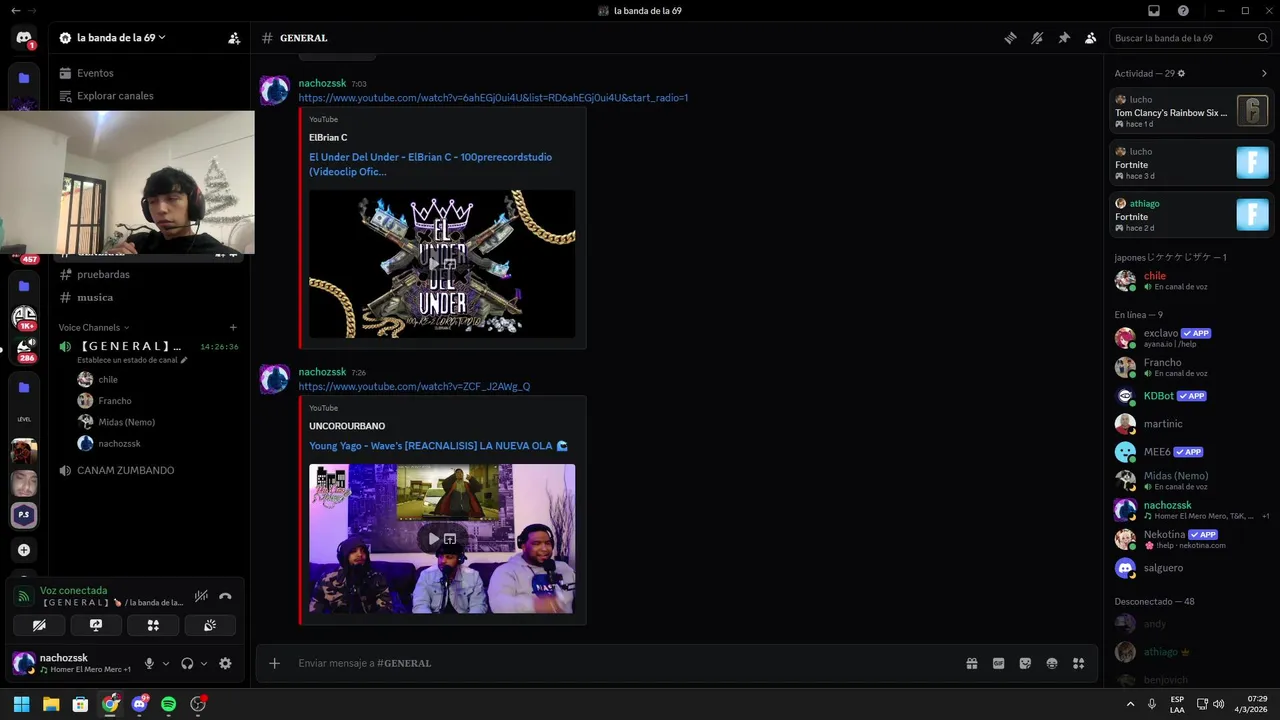This screenshot has width=1280, height=720.
Task: Open headphone output options arrow
Action: (x=204, y=663)
